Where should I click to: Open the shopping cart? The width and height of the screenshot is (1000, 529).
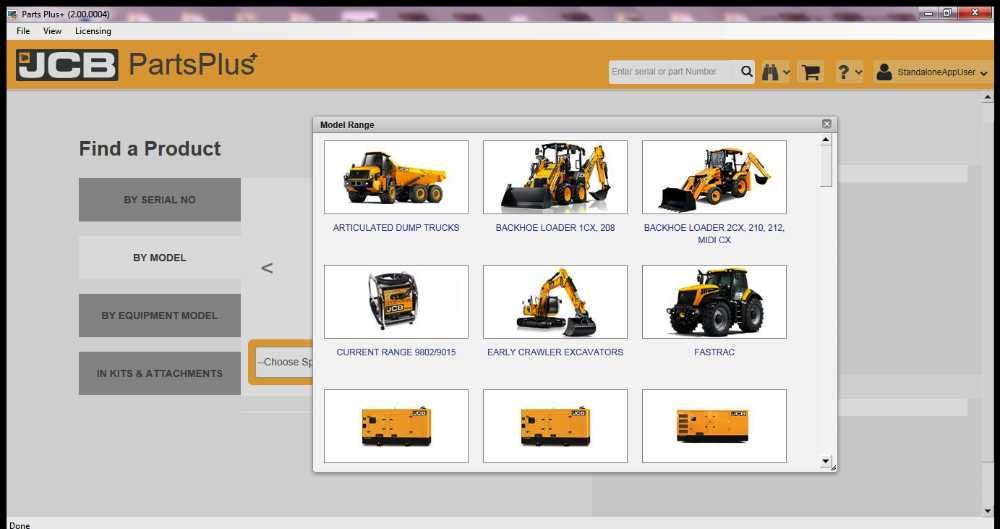tap(811, 72)
